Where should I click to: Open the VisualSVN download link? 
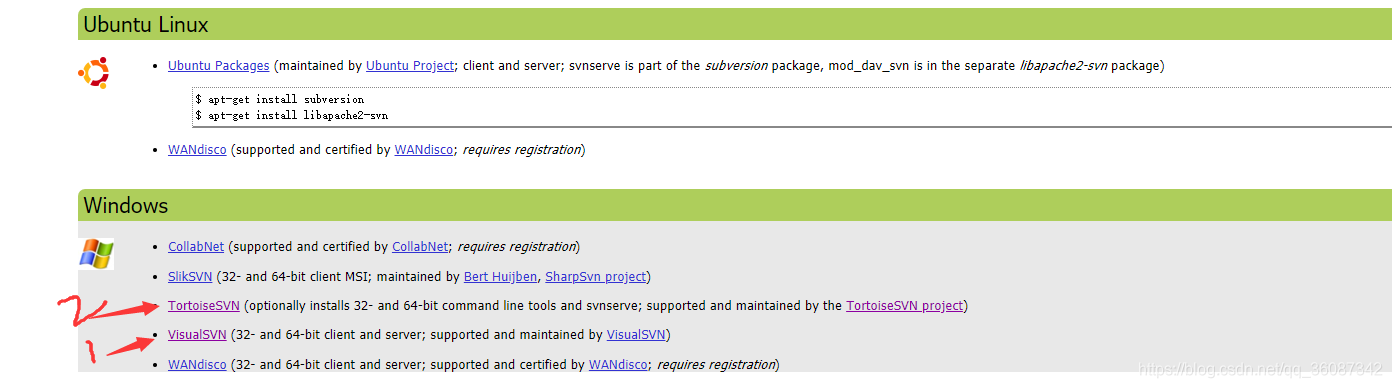click(x=197, y=335)
